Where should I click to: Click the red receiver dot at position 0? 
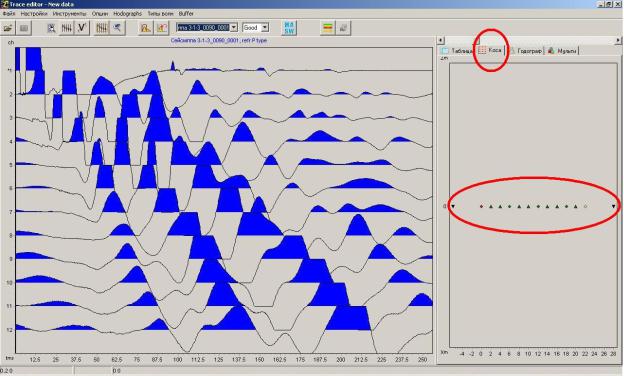481,207
